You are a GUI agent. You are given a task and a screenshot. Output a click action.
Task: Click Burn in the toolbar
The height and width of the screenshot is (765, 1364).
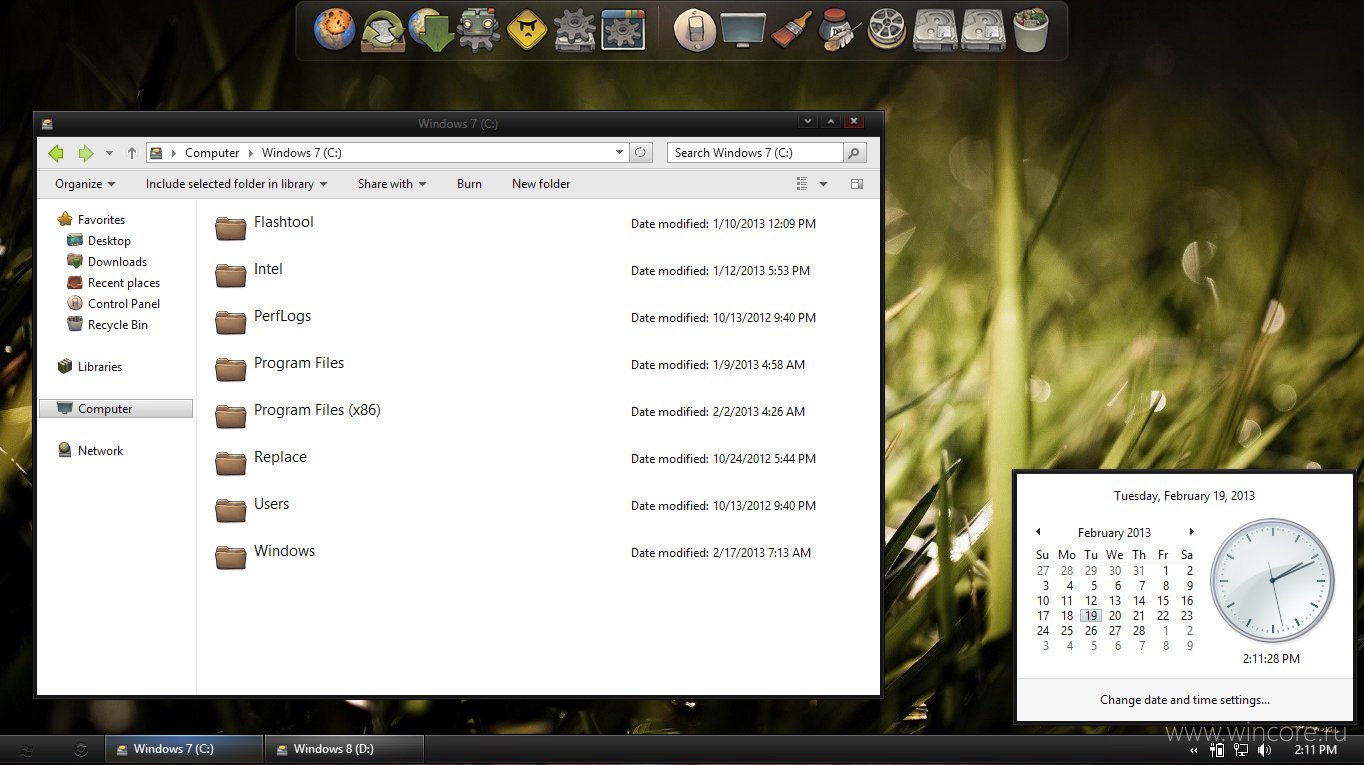click(x=469, y=184)
